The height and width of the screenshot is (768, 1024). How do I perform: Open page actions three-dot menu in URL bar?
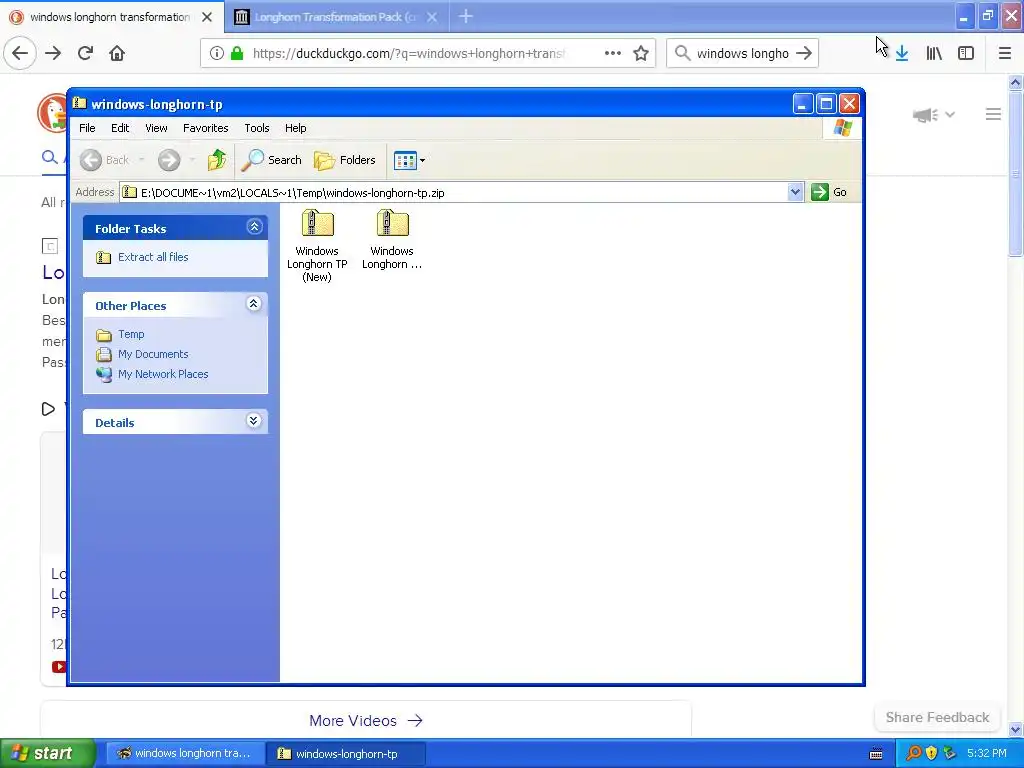(x=613, y=54)
